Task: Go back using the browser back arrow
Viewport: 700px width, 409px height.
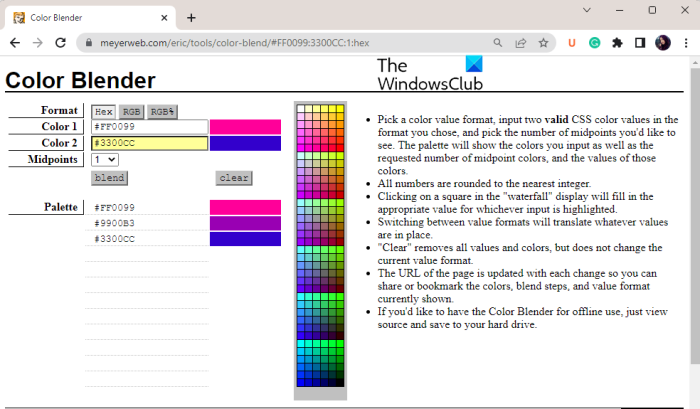Action: (x=15, y=43)
